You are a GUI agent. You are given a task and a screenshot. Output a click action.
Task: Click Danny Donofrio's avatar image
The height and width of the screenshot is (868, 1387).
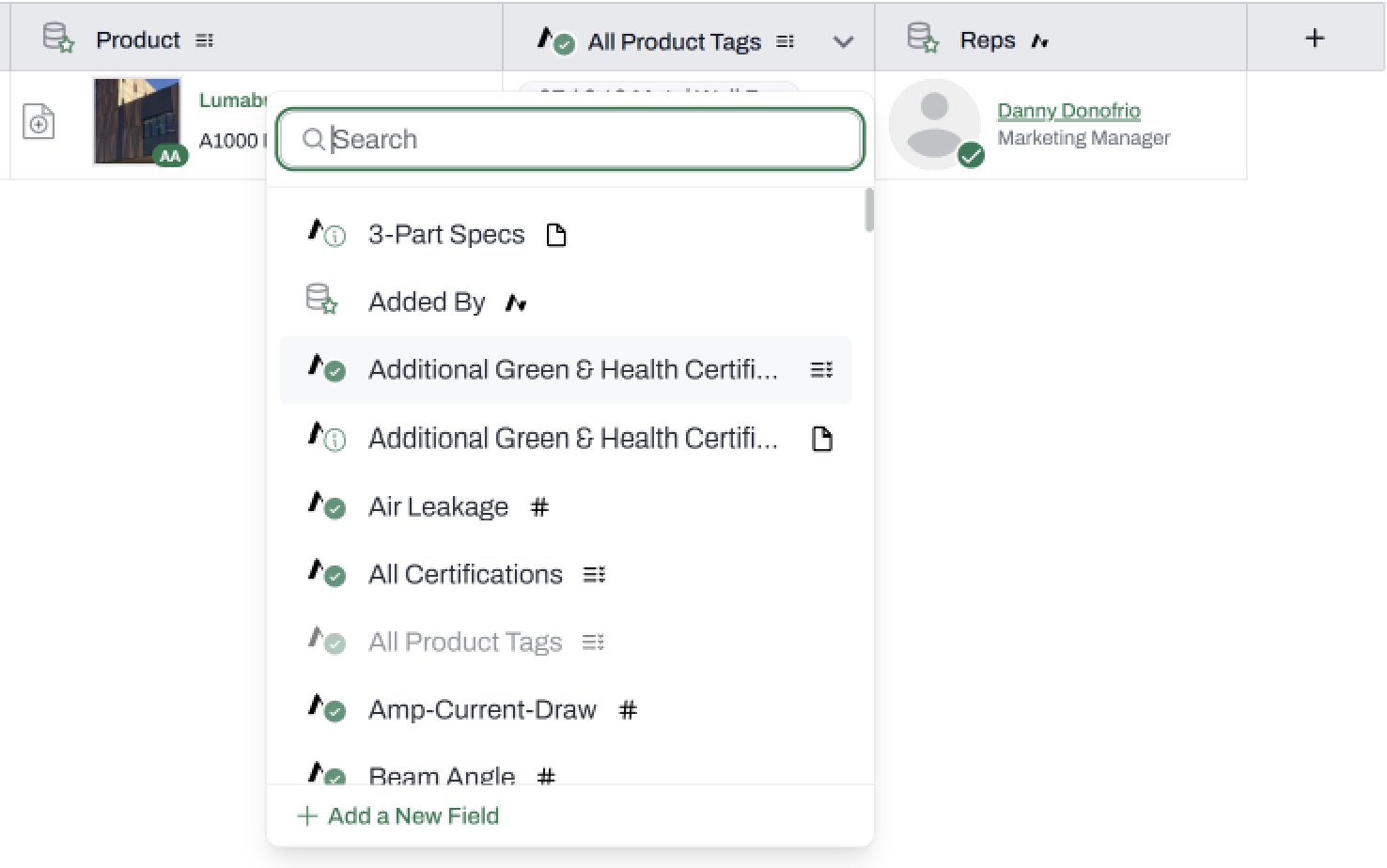click(935, 124)
